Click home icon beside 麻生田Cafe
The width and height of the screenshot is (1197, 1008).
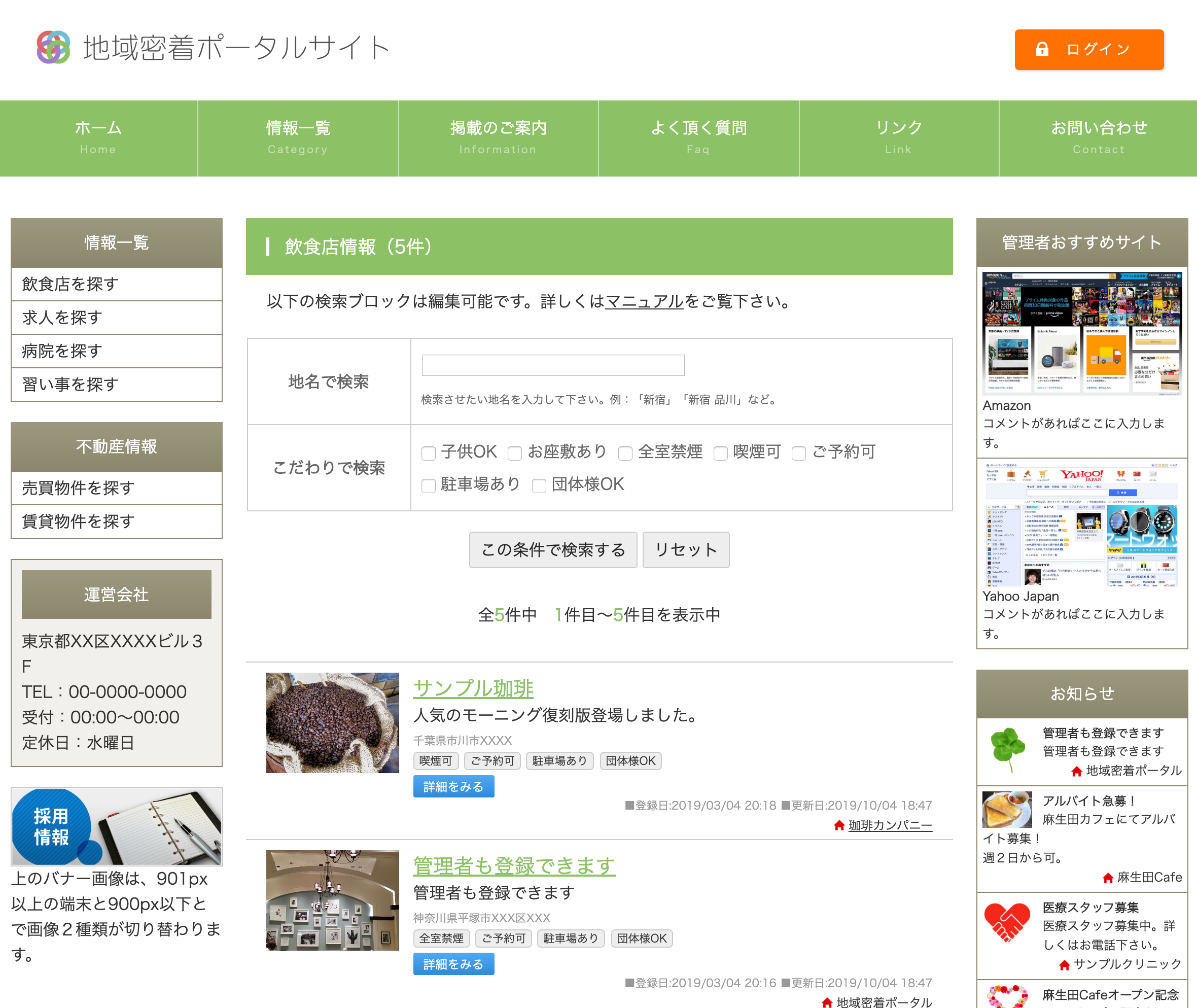tap(1108, 878)
